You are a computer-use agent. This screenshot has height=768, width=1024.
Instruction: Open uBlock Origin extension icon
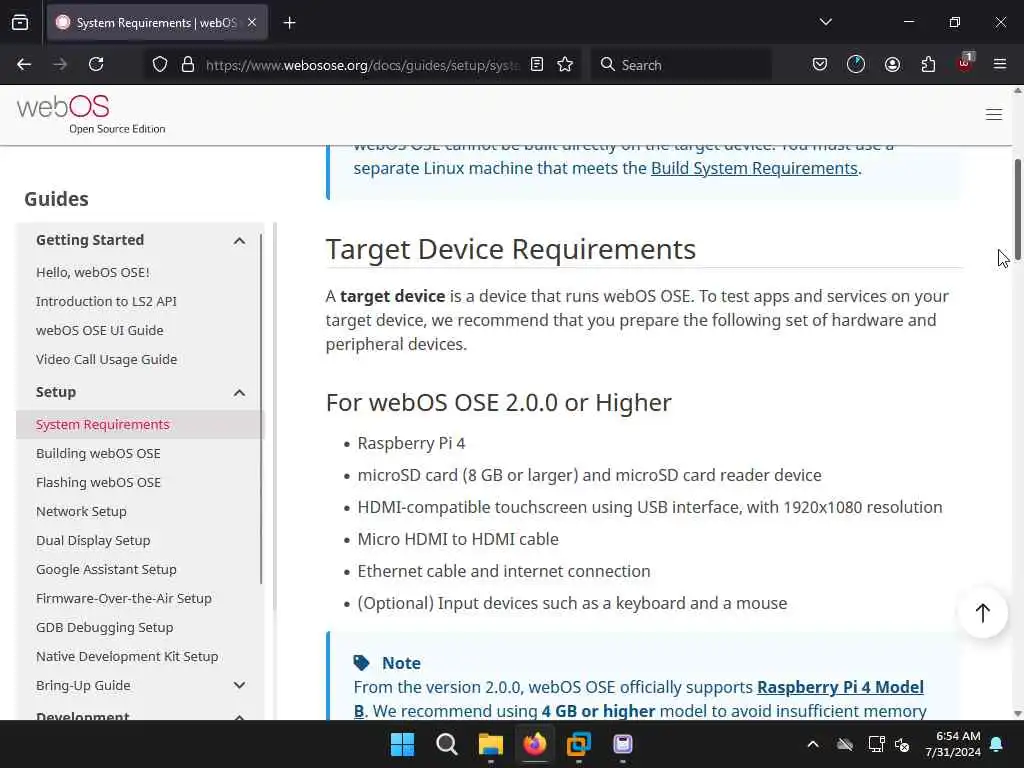pos(965,63)
